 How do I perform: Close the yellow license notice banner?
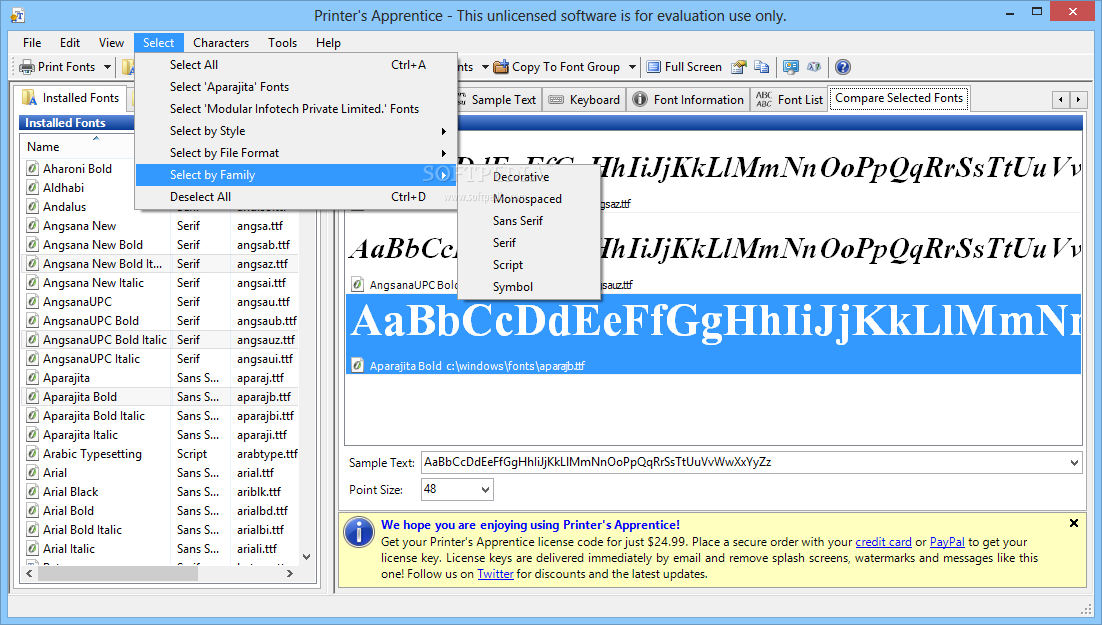(x=1074, y=523)
